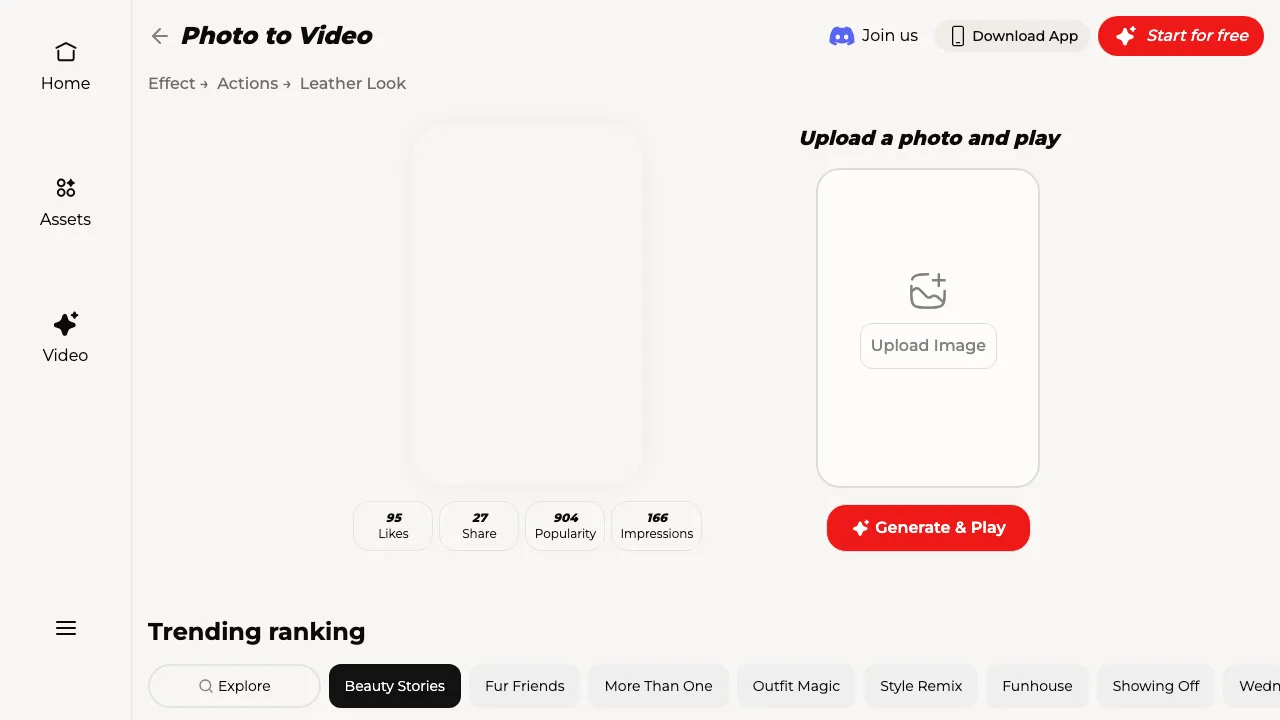
Task: Open the Assets panel from sidebar
Action: tap(65, 188)
